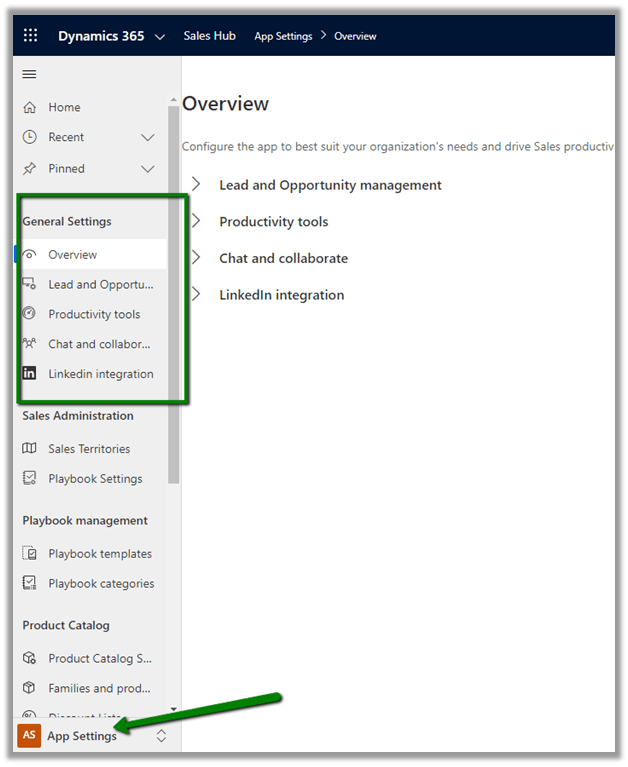
Task: Open Sales Territories map icon
Action: pyautogui.click(x=30, y=449)
